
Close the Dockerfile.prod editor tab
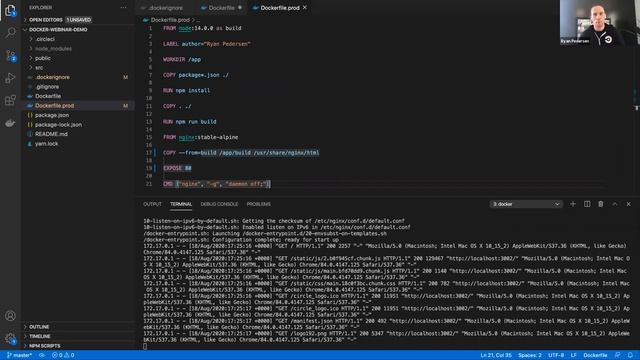coord(304,8)
